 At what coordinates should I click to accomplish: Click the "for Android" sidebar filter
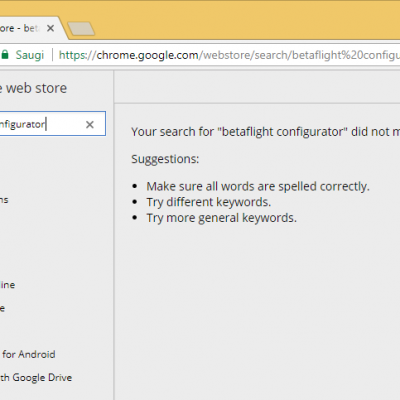28,354
